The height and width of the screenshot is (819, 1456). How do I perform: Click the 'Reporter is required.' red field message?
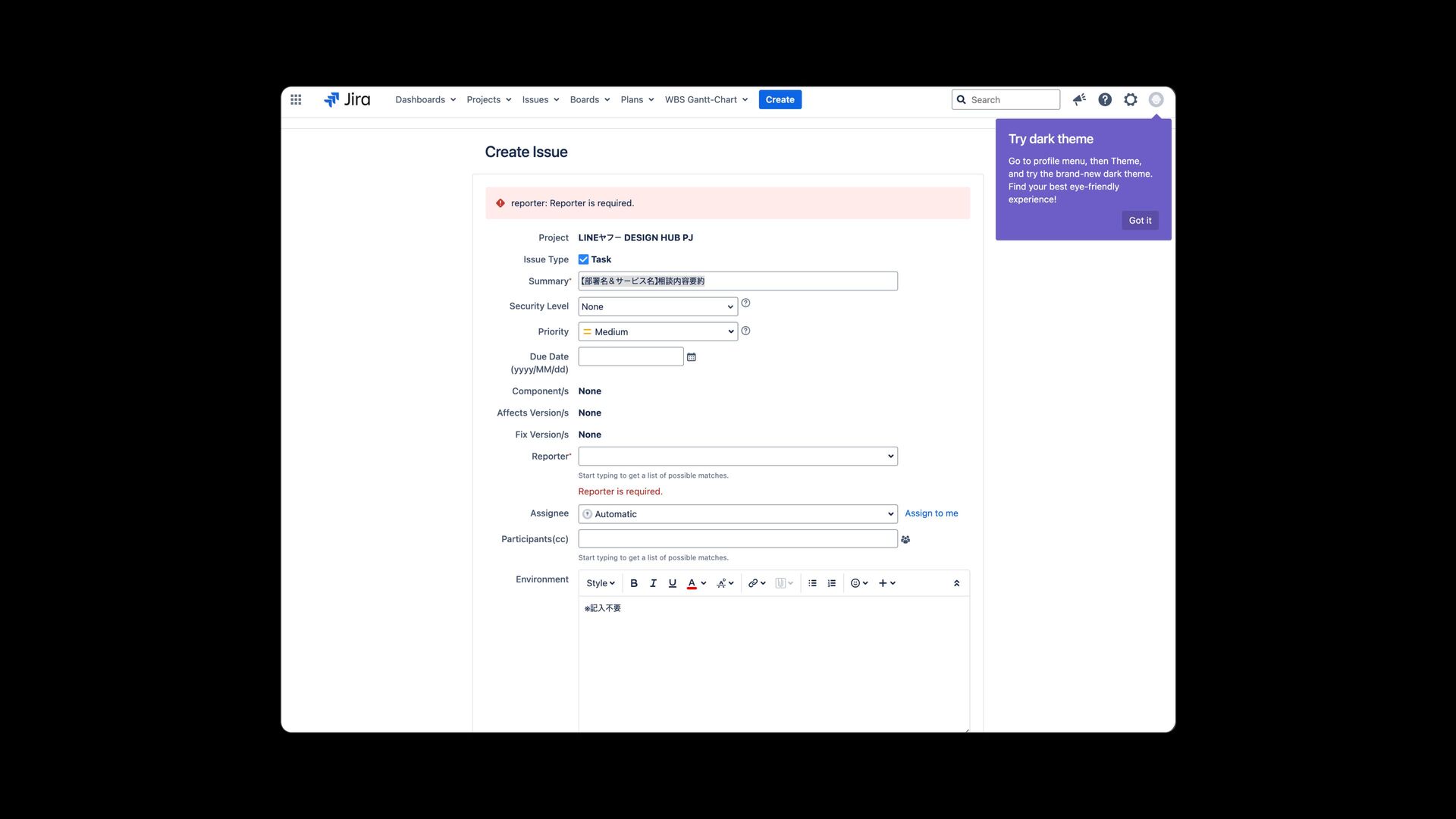[620, 491]
